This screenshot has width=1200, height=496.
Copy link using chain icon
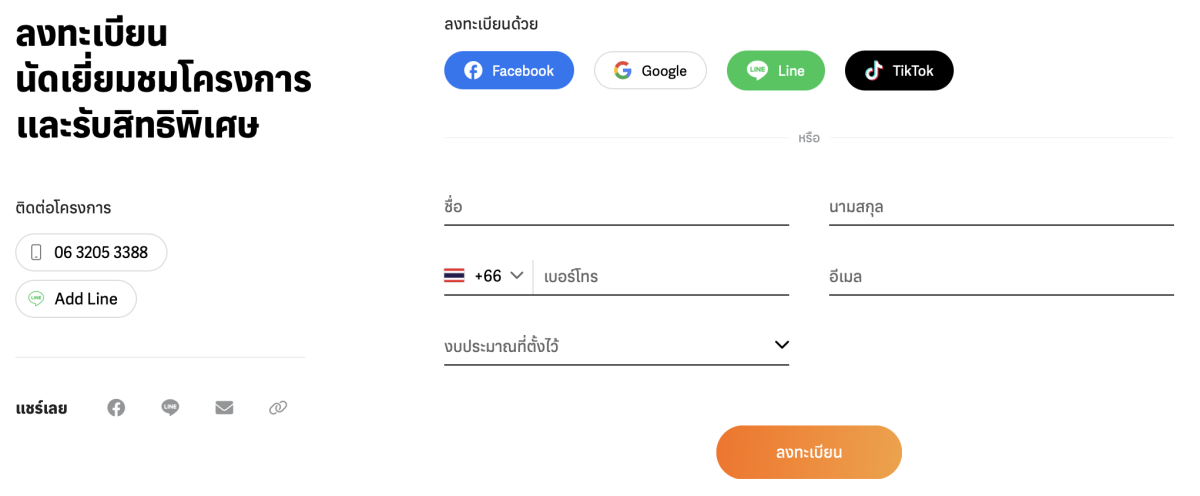(x=278, y=408)
